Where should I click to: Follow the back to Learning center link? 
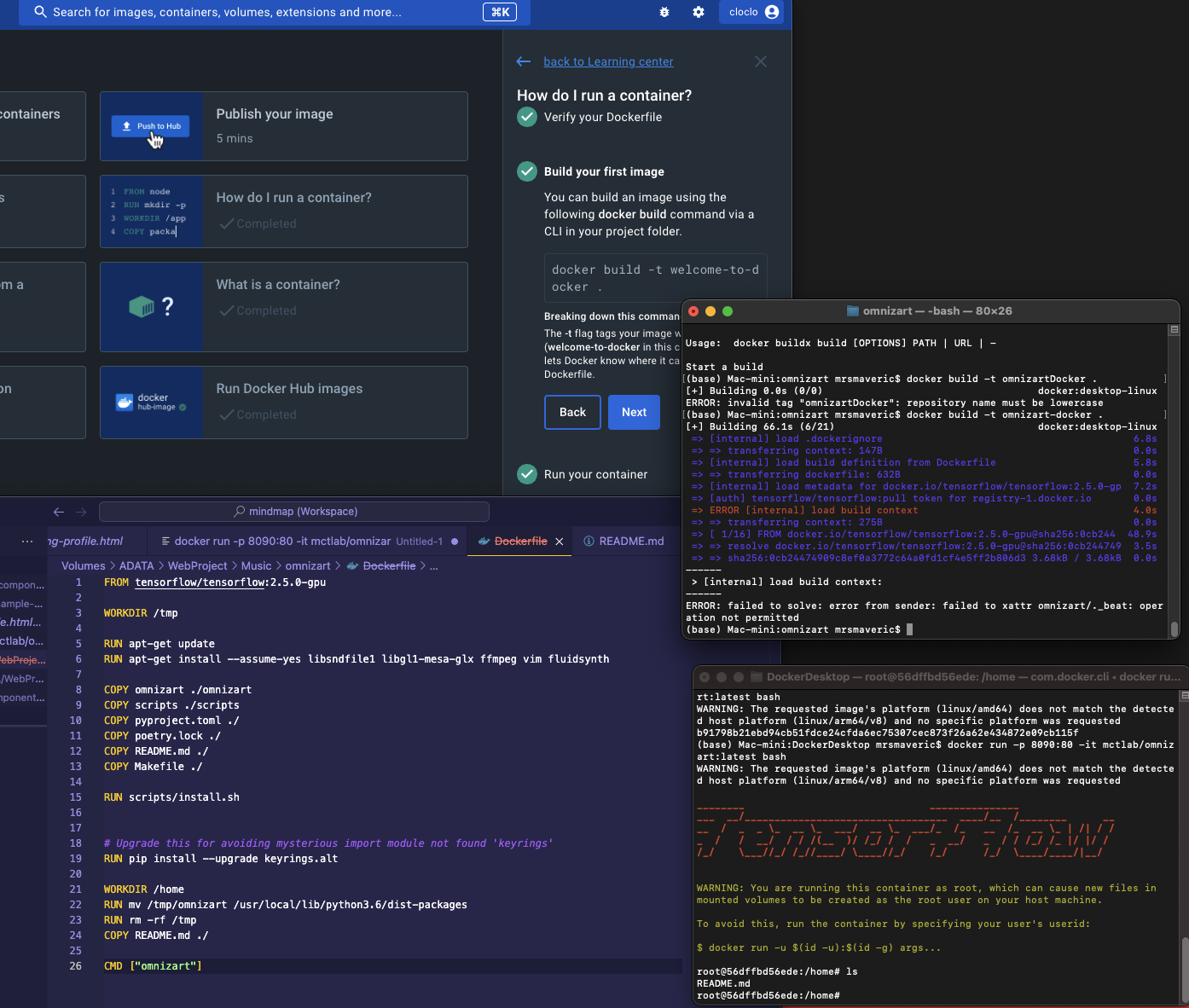pos(608,61)
